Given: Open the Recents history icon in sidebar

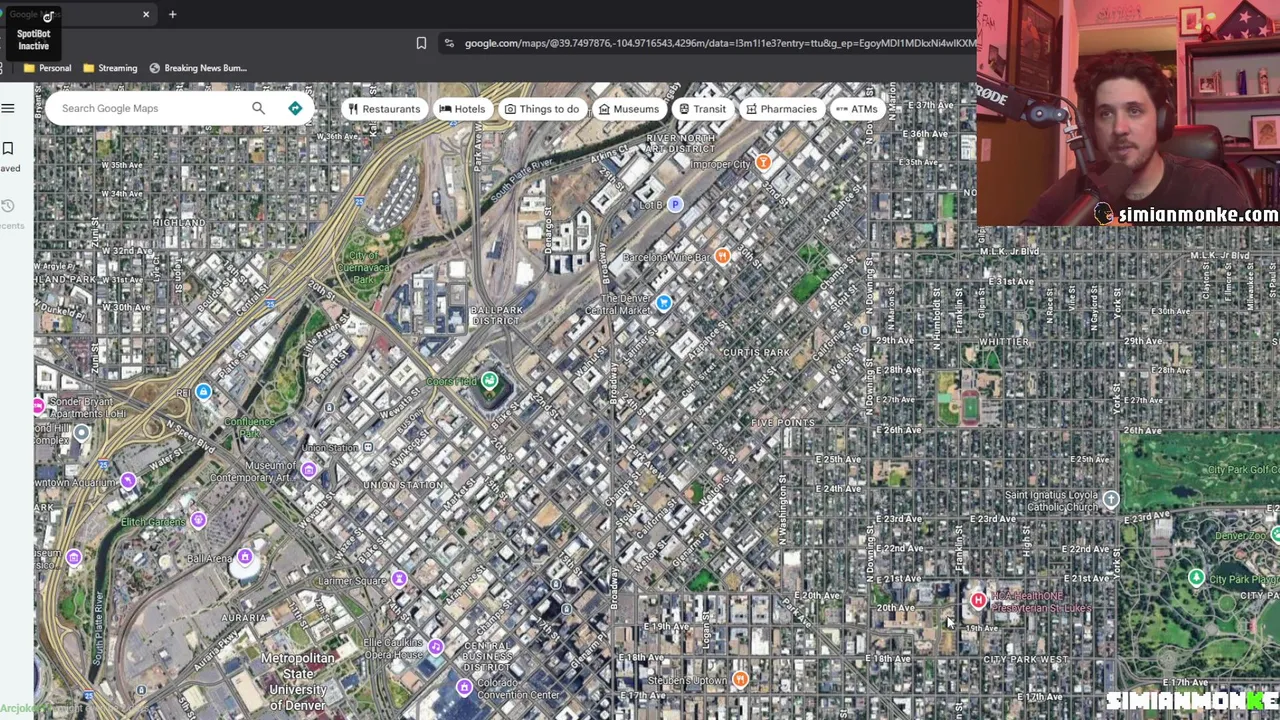Looking at the screenshot, I should [x=8, y=206].
